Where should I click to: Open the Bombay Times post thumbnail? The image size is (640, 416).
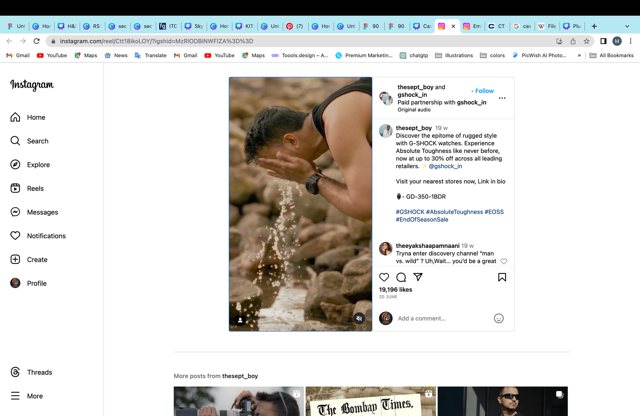371,401
